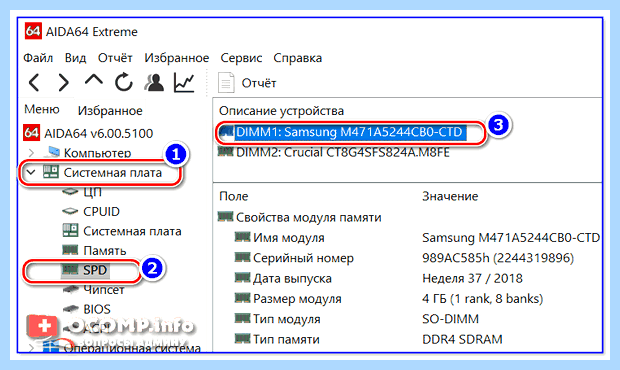Click the memory chip icon next to SPD
Image resolution: width=620 pixels, height=370 pixels.
click(x=70, y=270)
